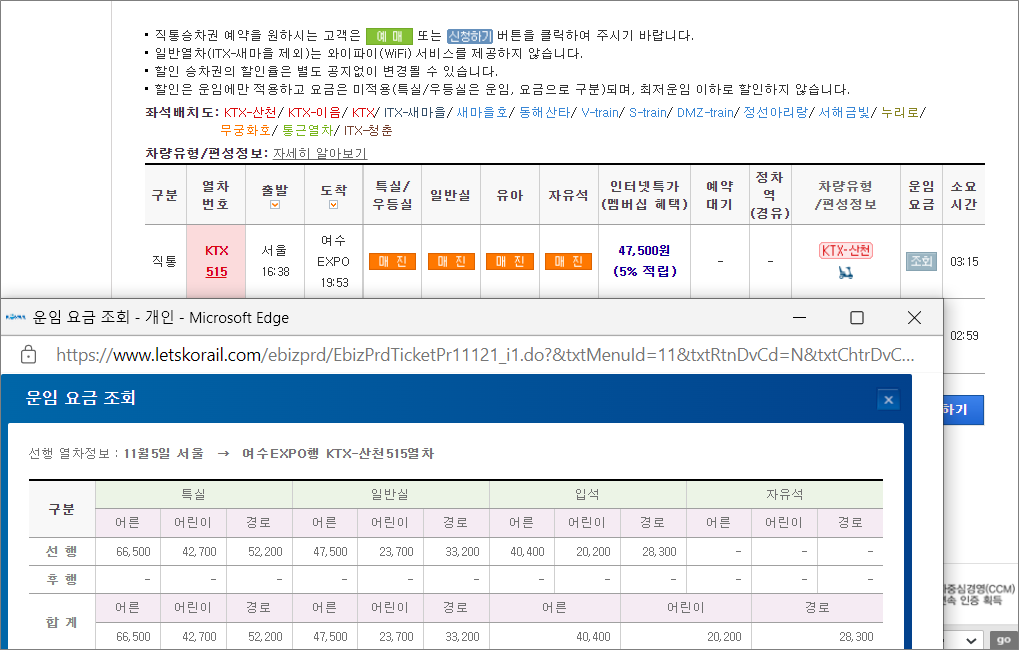The height and width of the screenshot is (650, 1019).
Task: Click the blue 신청하기 sample button
Action: click(x=470, y=36)
